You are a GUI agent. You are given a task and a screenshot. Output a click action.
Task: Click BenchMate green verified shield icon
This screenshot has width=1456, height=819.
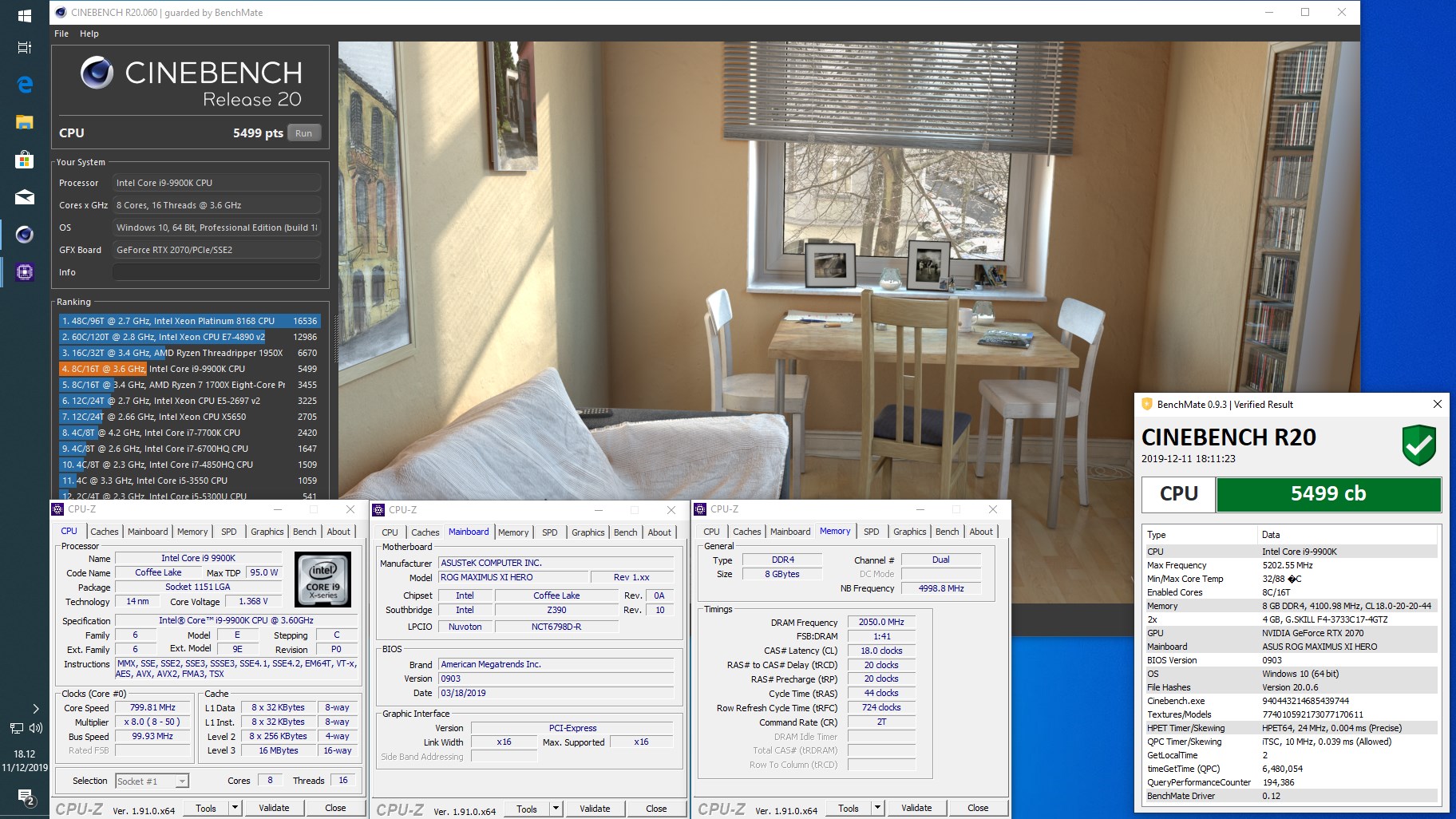(x=1418, y=445)
